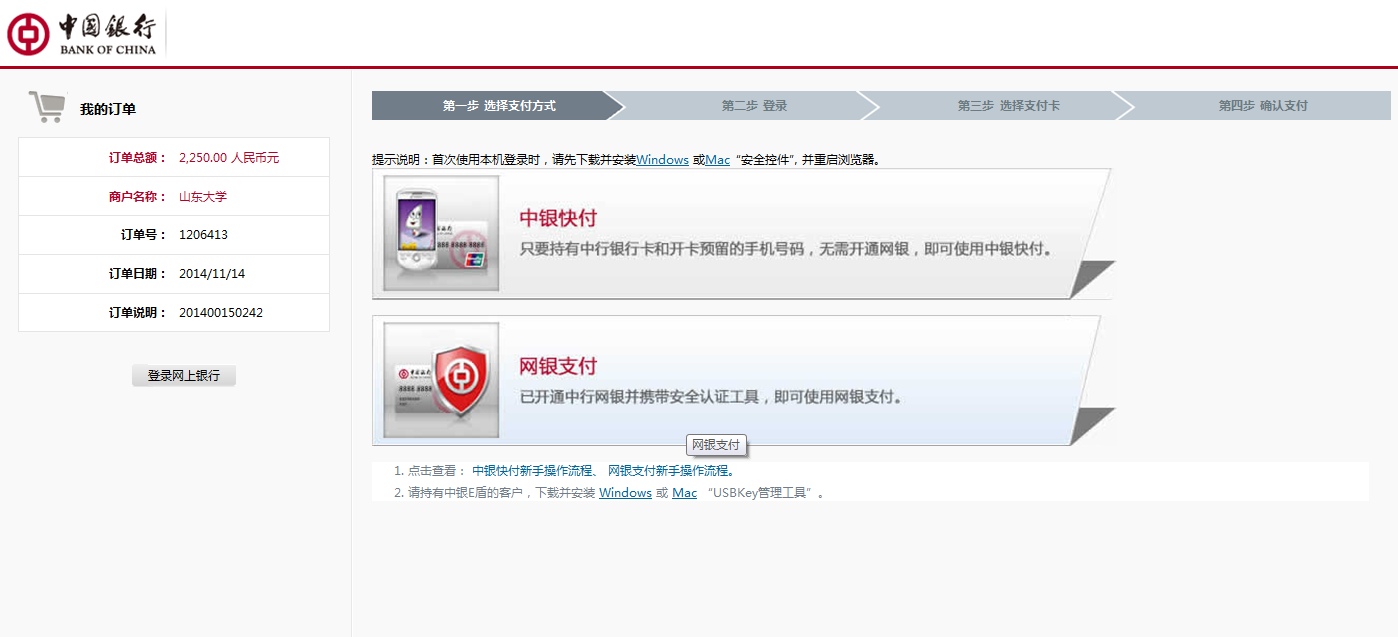Click the shopping cart icon beside 我的订单
Viewport: 1398px width, 637px height.
point(47,107)
